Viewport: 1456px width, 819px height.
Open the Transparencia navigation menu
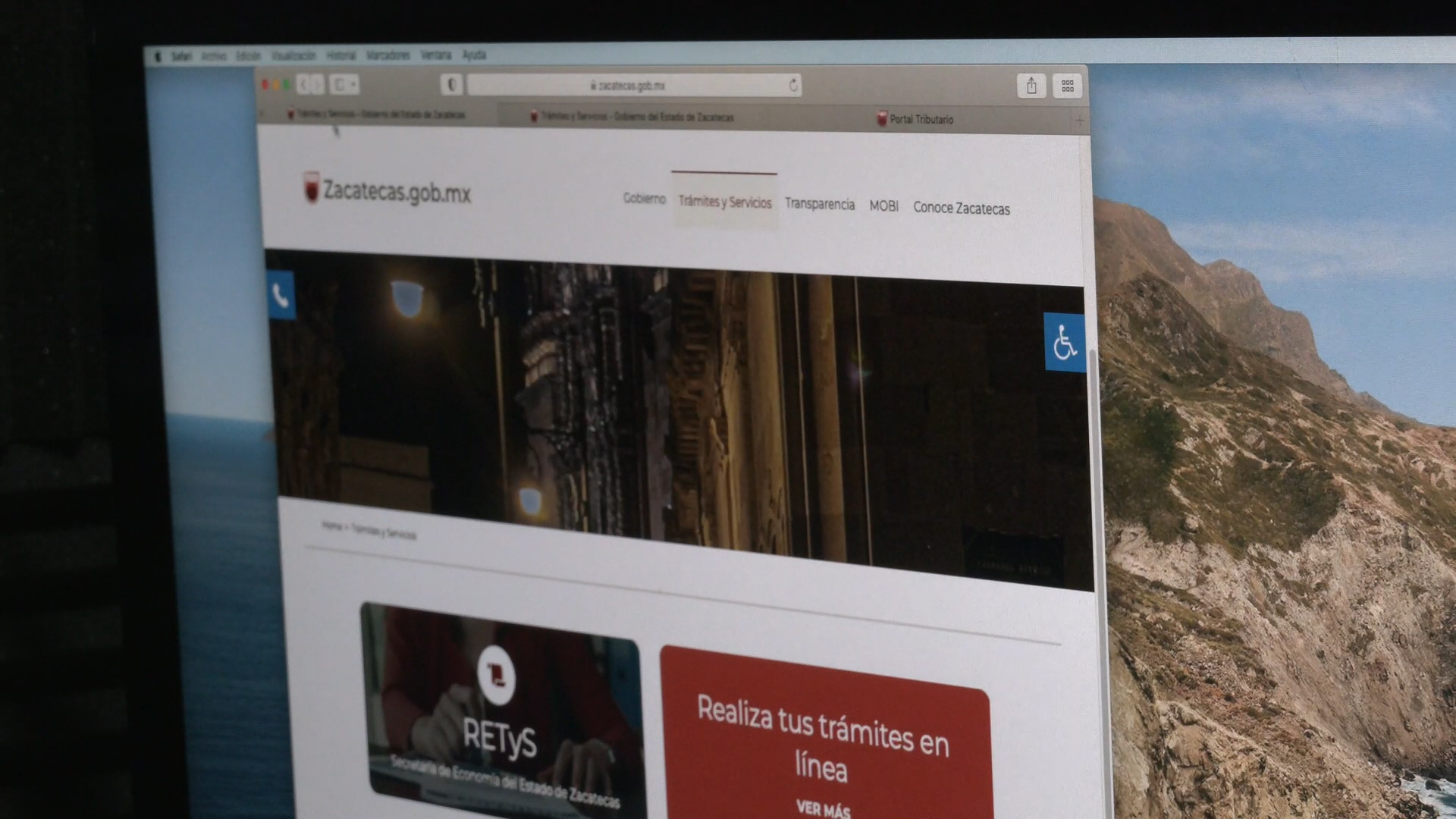tap(819, 204)
